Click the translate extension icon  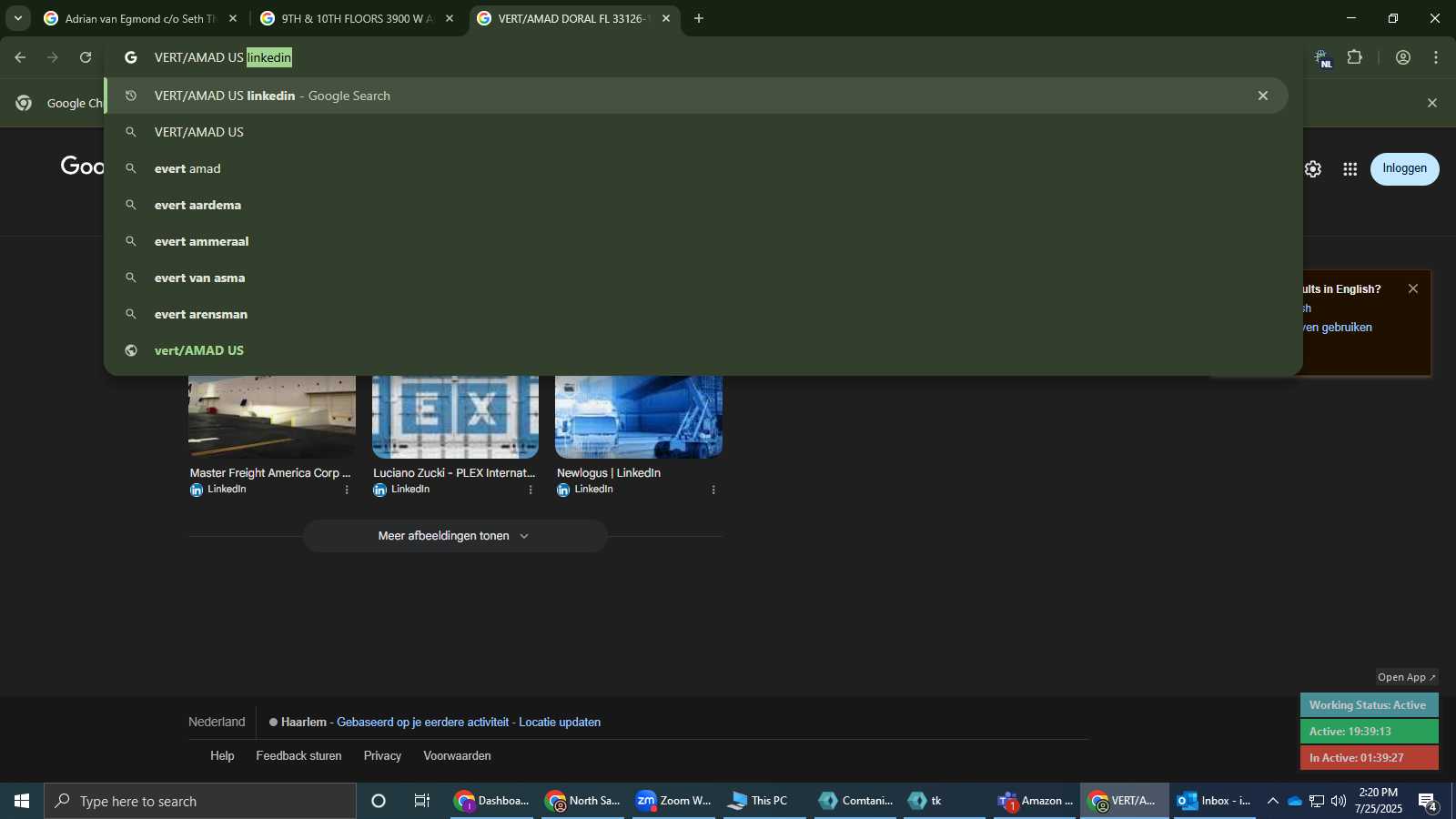click(1322, 58)
